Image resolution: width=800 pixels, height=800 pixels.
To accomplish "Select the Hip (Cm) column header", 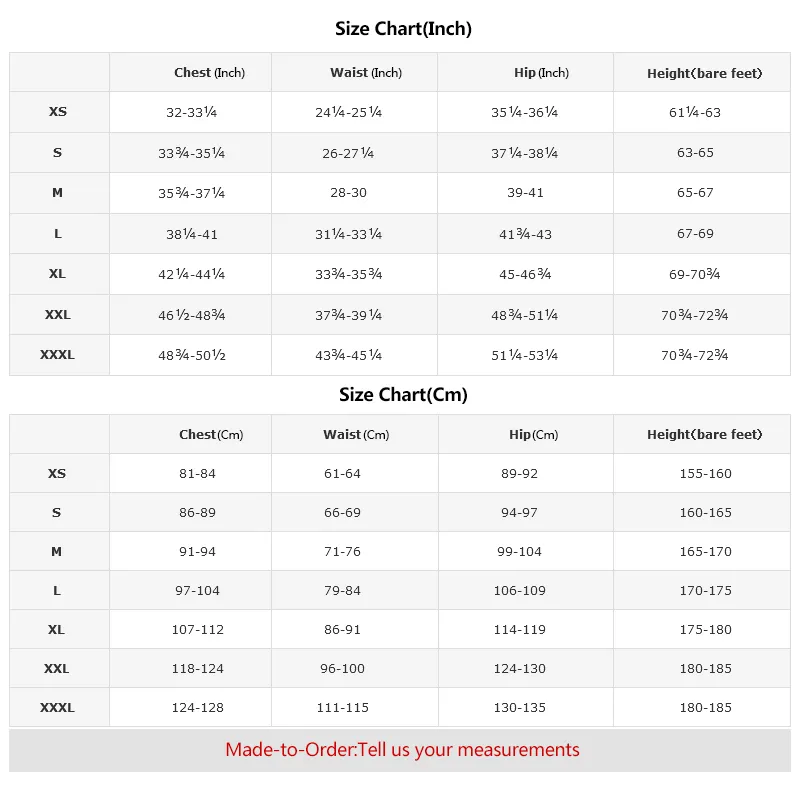I will [x=534, y=435].
